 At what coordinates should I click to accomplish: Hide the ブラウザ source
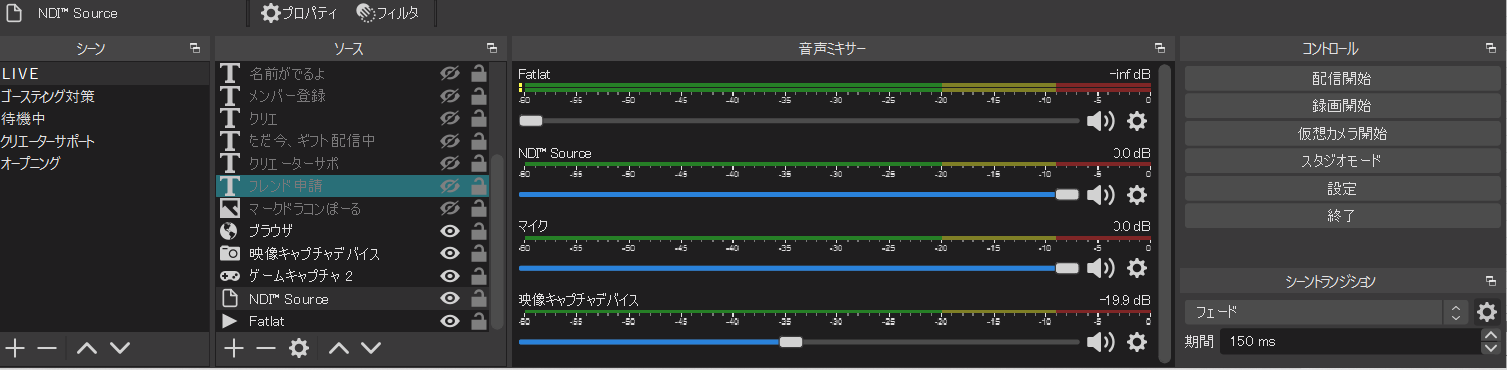450,231
